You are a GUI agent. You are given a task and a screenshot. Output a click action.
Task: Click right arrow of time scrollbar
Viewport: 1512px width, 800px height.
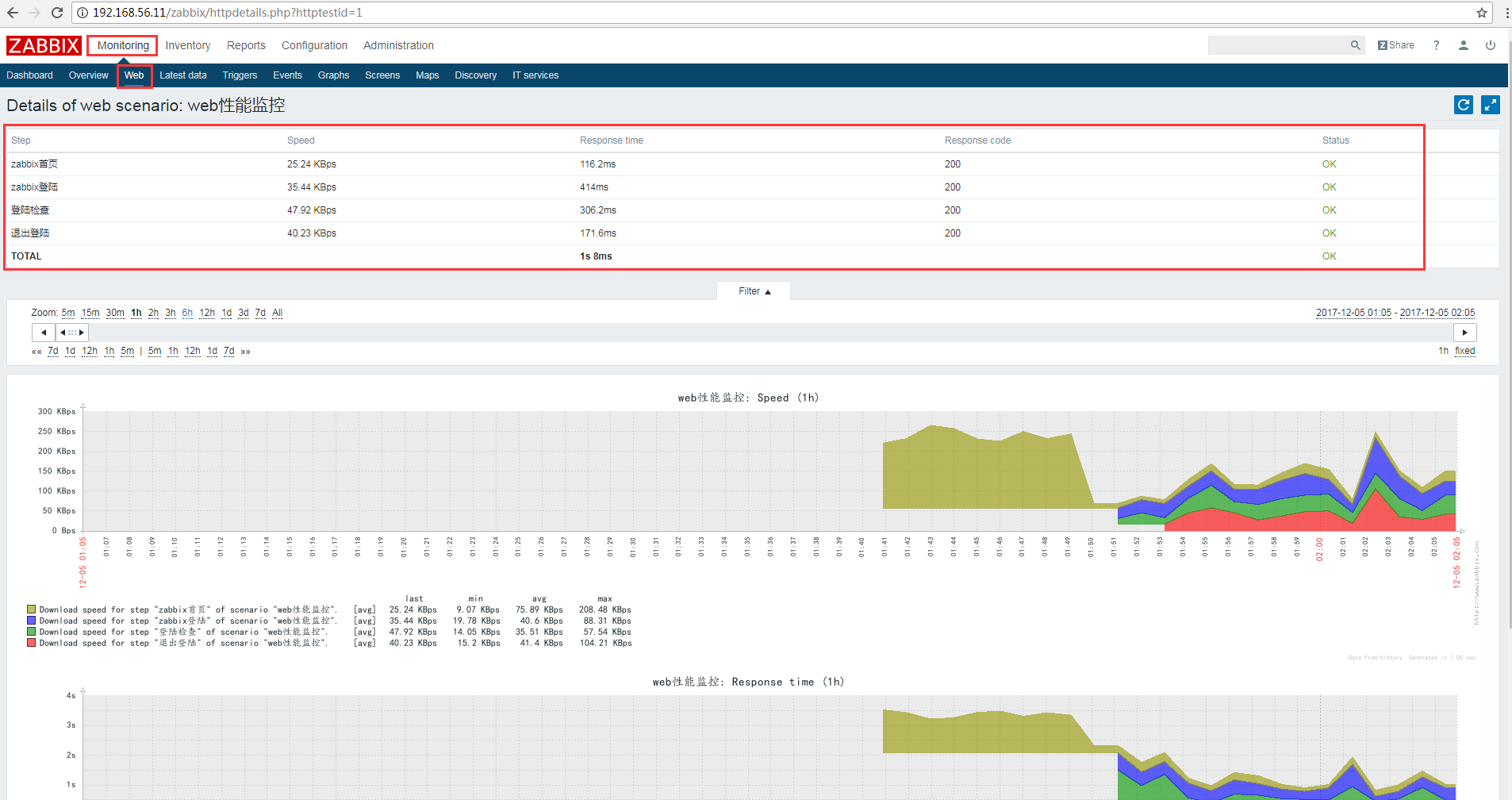pos(1465,333)
